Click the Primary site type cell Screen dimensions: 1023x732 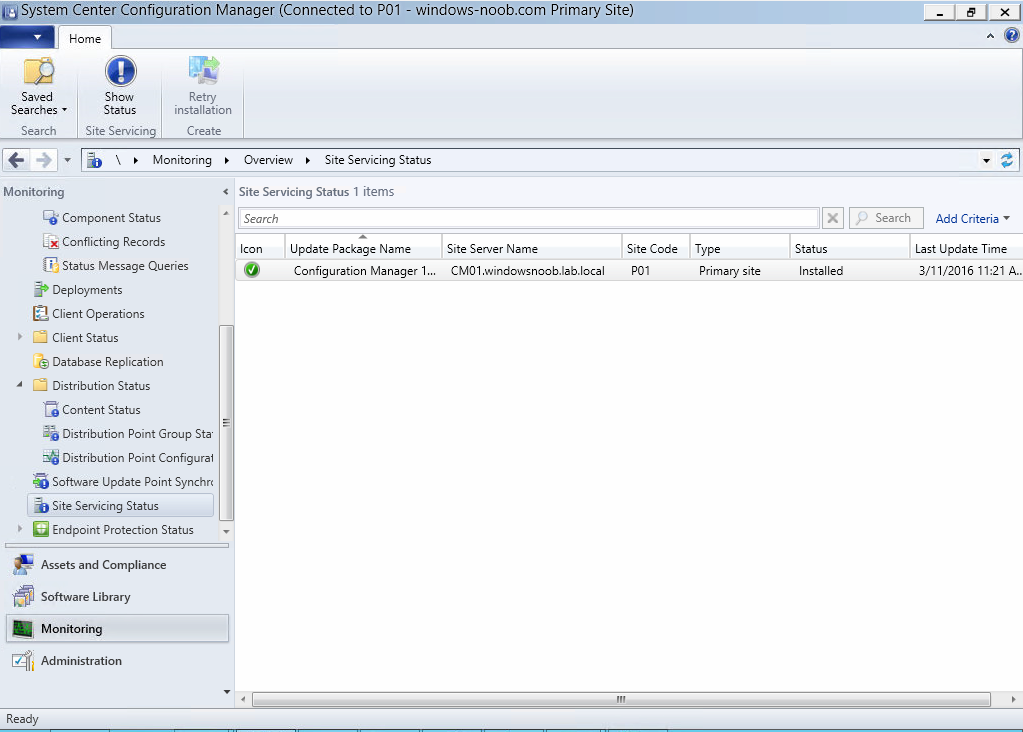pos(729,271)
